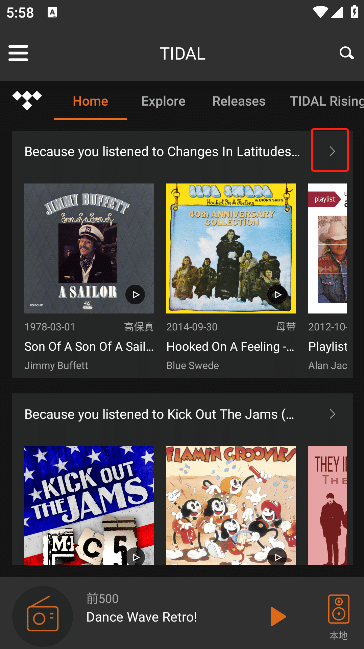Open the Blue Swede artist link
364x649 pixels.
[193, 365]
